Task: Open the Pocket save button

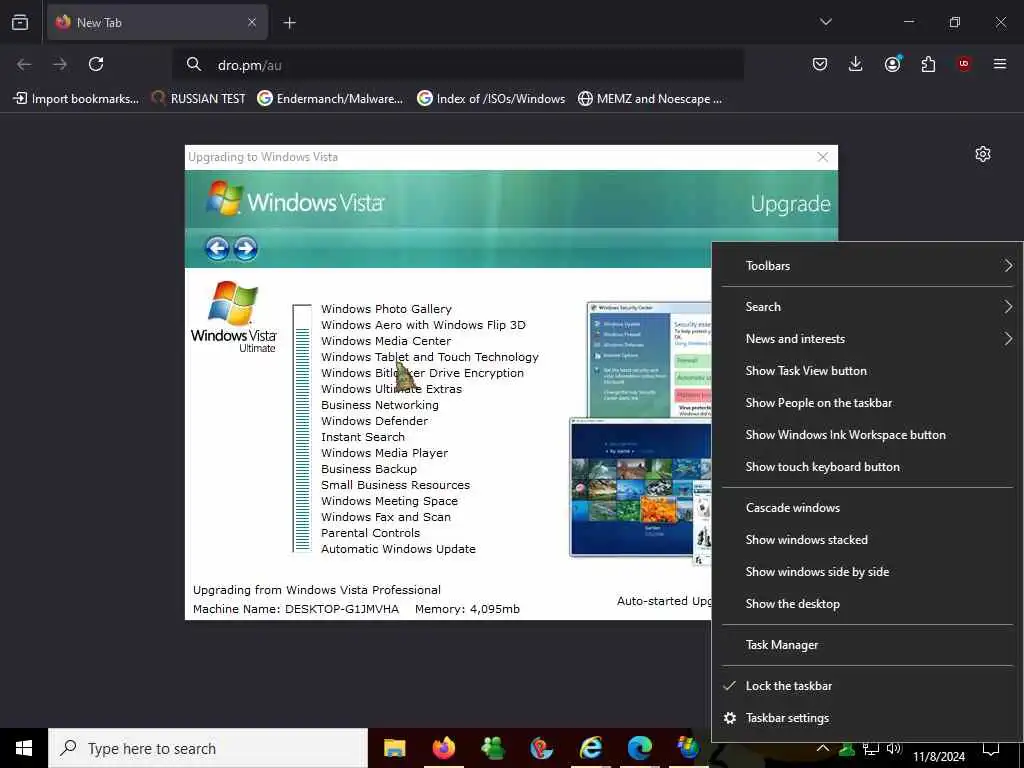Action: 820,64
